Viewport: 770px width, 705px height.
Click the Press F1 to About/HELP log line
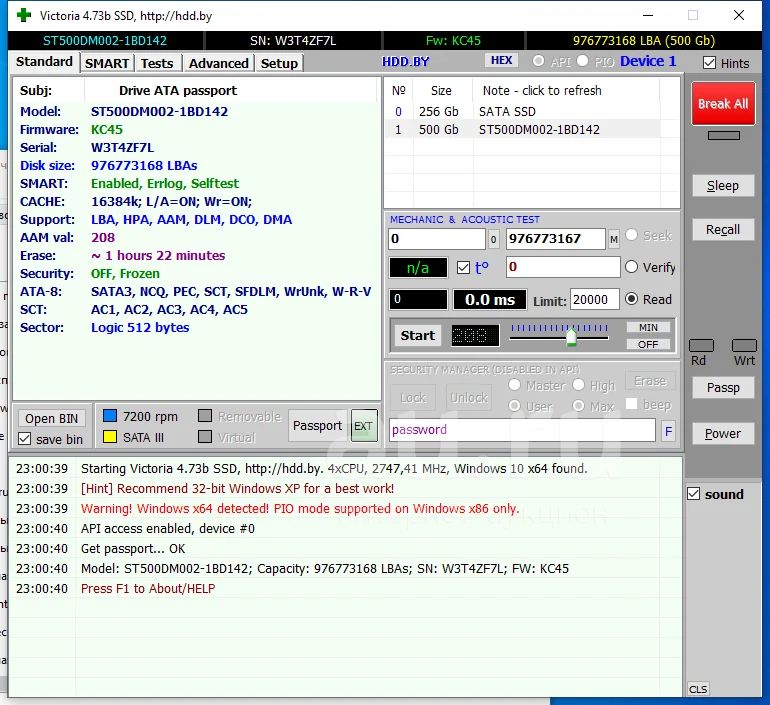148,588
